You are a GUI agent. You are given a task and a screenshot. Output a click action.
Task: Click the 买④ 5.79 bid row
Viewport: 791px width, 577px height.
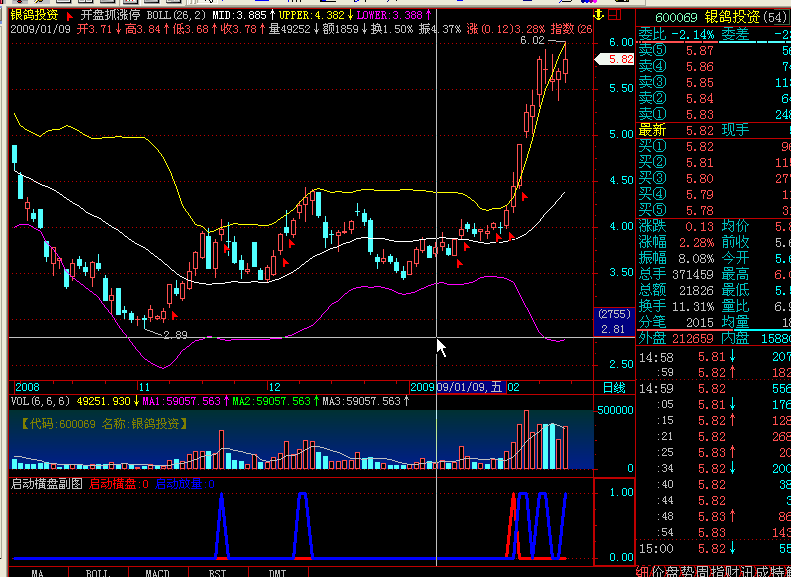(x=714, y=195)
